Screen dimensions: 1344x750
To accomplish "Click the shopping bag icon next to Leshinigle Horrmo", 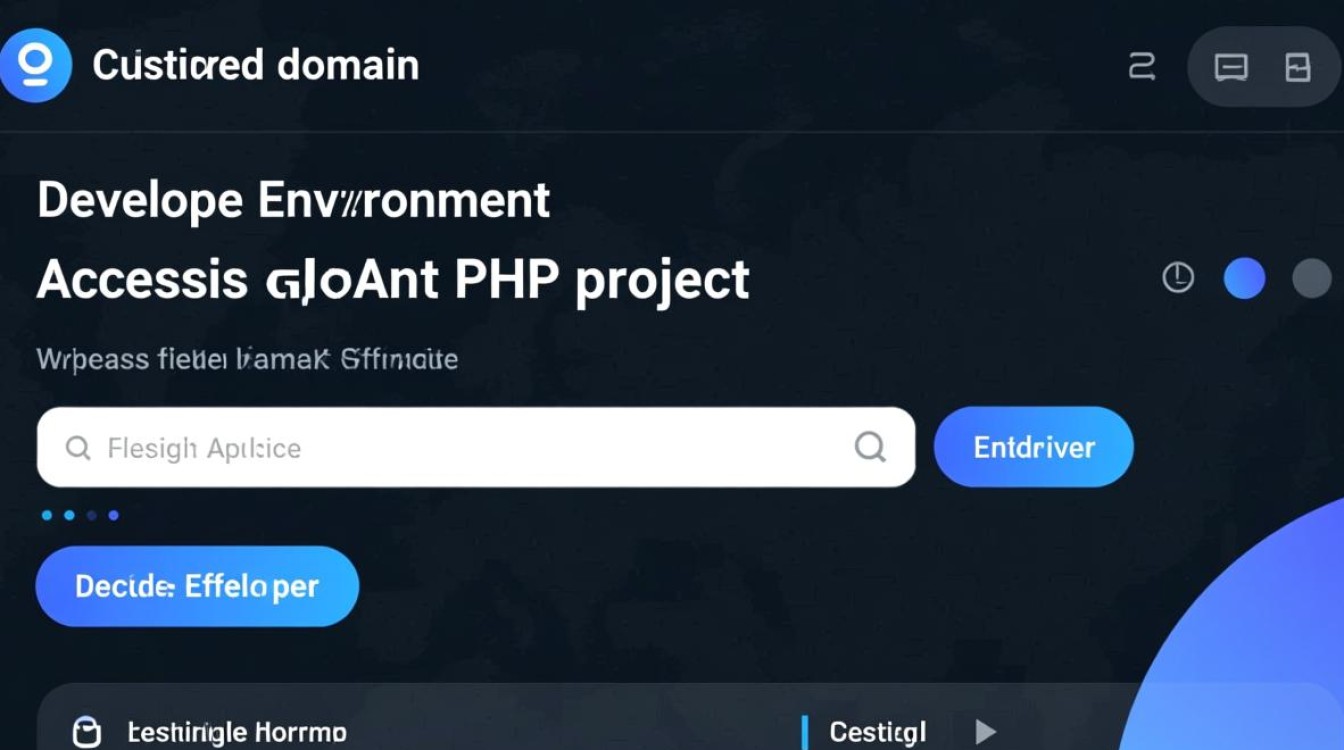I will 88,731.
